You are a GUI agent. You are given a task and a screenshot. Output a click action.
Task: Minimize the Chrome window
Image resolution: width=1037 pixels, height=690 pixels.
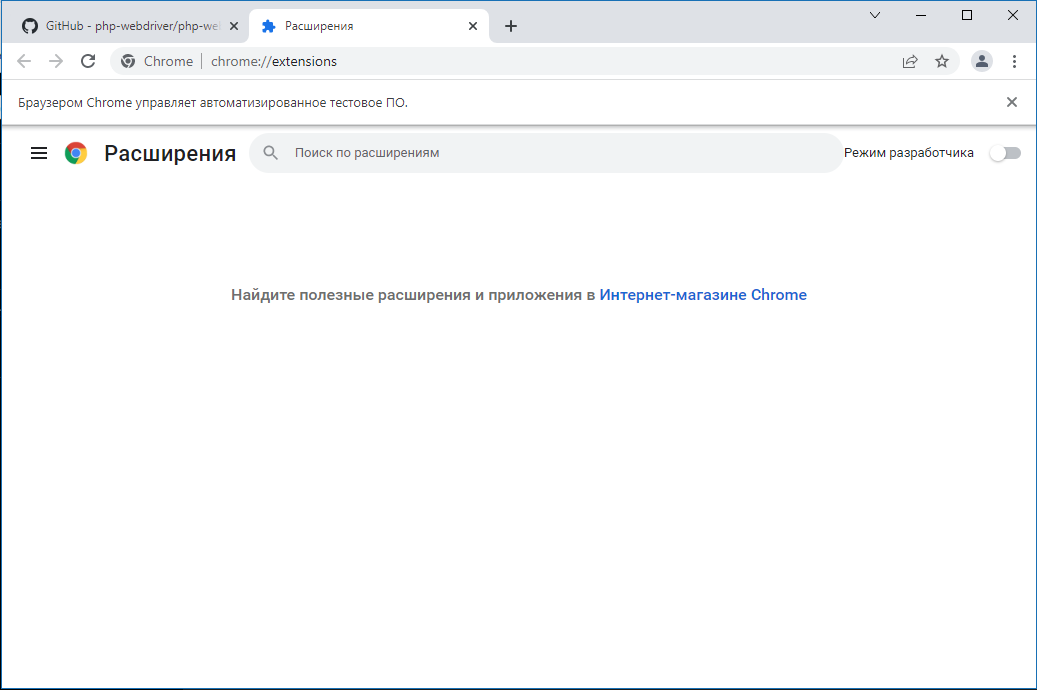point(921,15)
